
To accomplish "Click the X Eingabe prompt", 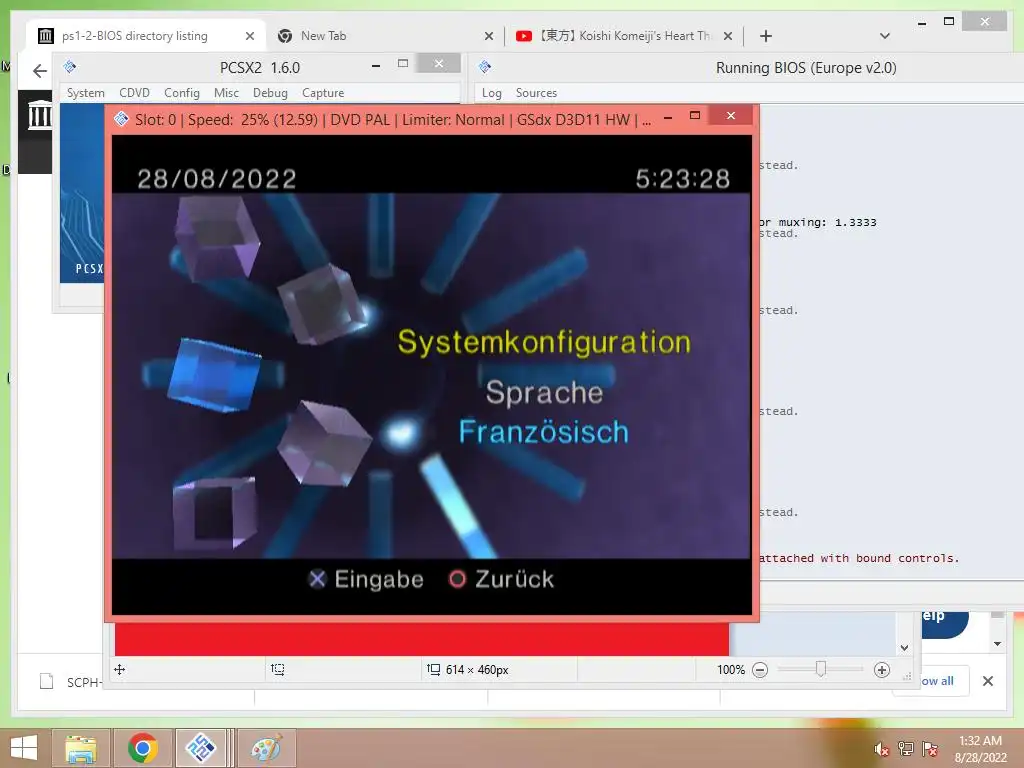I will [366, 579].
